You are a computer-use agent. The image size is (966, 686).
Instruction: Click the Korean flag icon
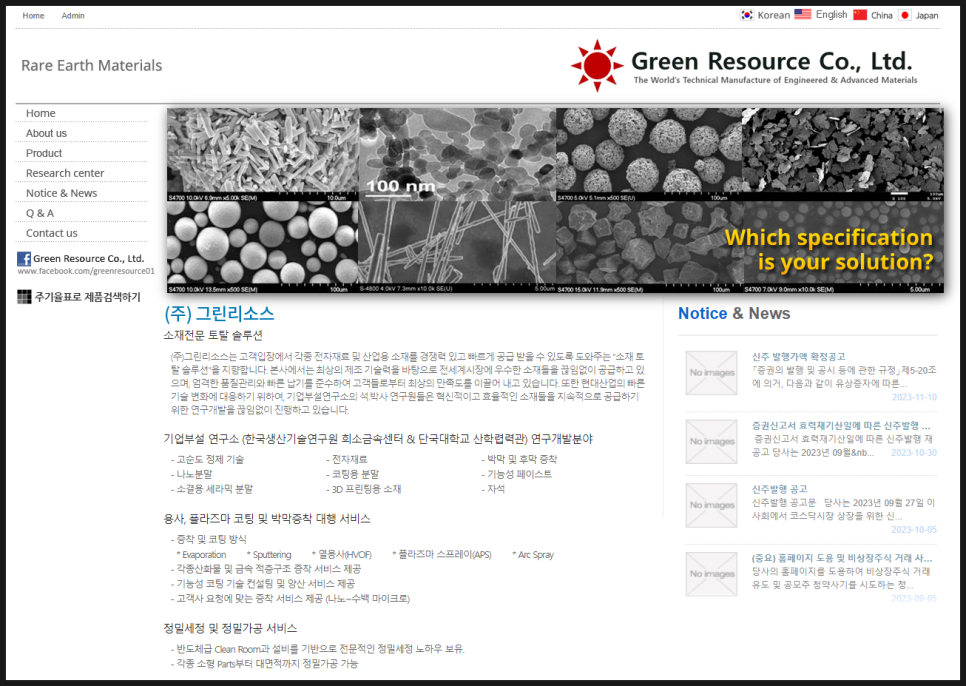pos(747,15)
